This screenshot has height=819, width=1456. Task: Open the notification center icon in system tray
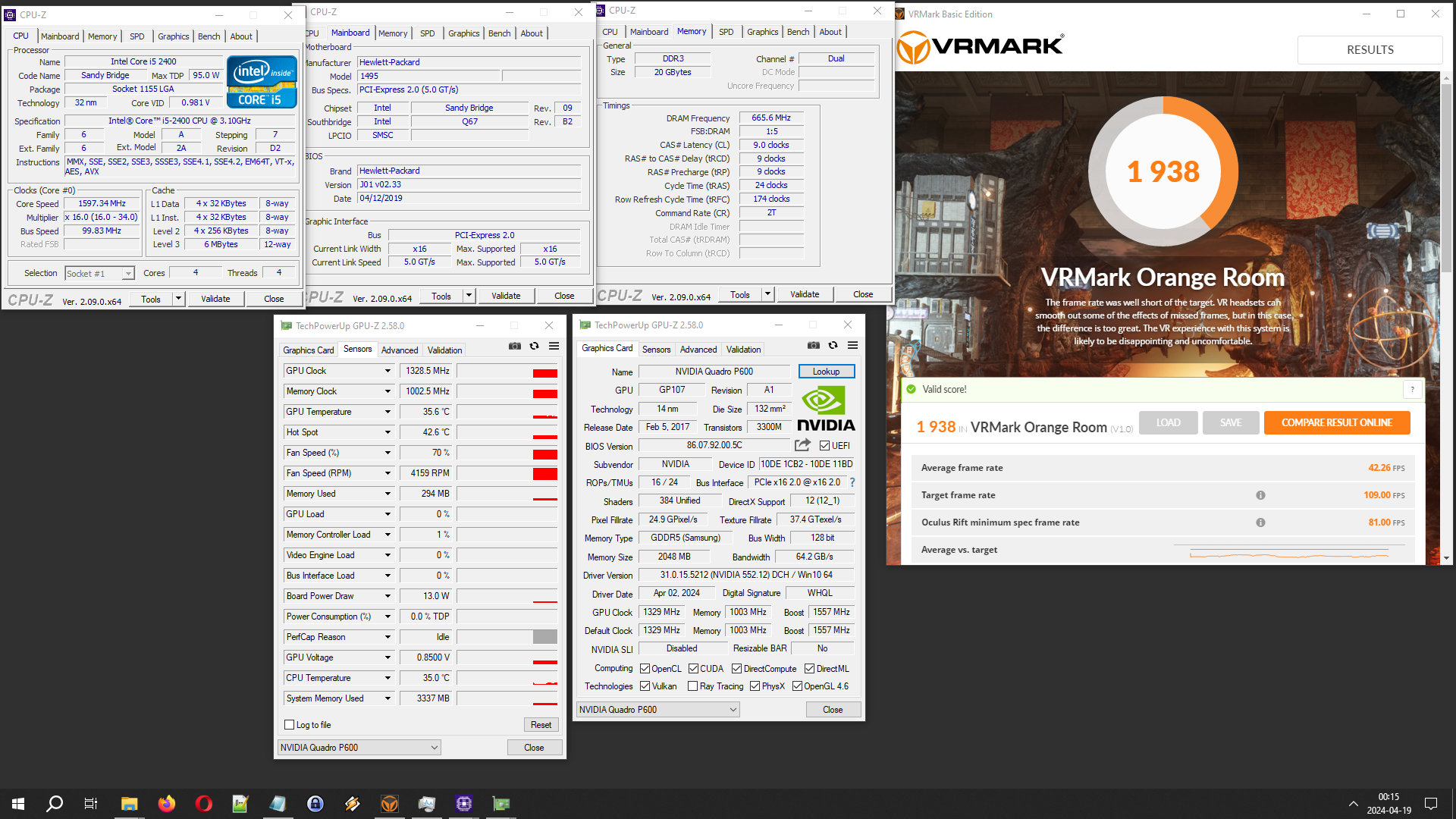tap(1431, 804)
